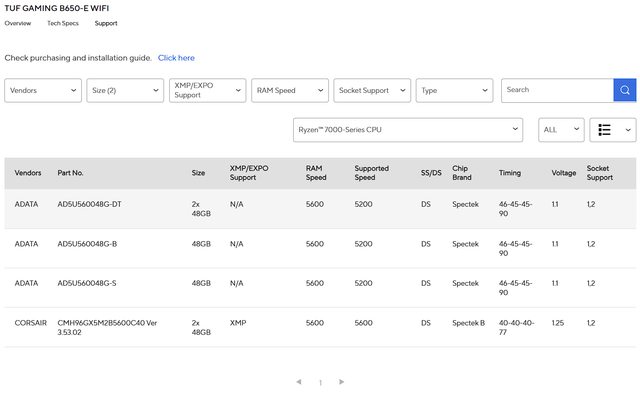Viewport: 640px width, 393px height.
Task: Focus the Search text field
Action: tap(557, 90)
